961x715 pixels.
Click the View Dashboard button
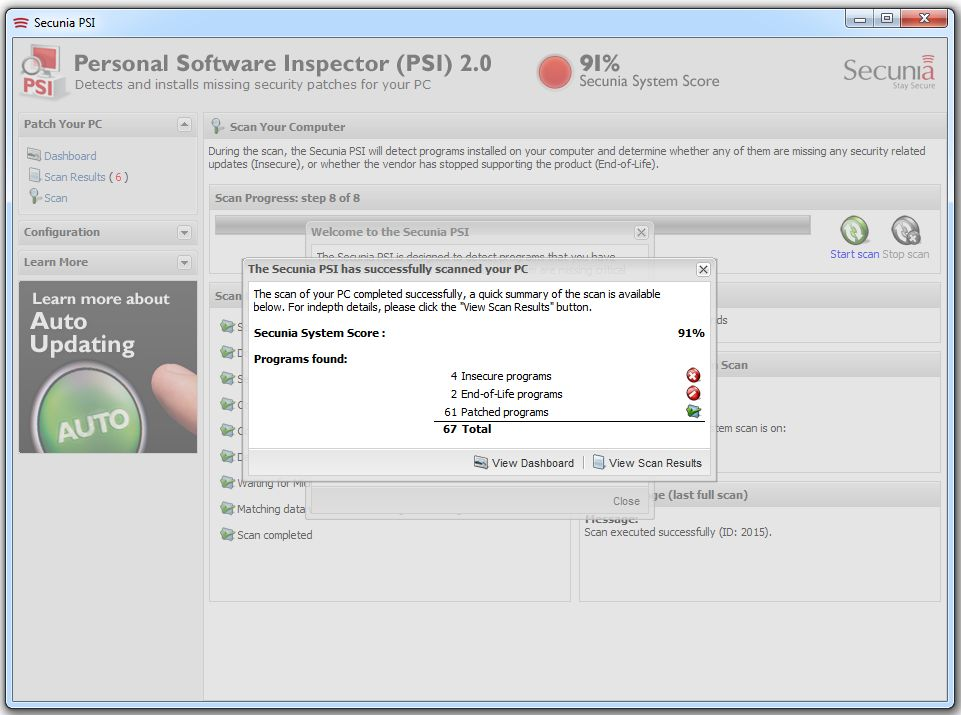coord(524,463)
